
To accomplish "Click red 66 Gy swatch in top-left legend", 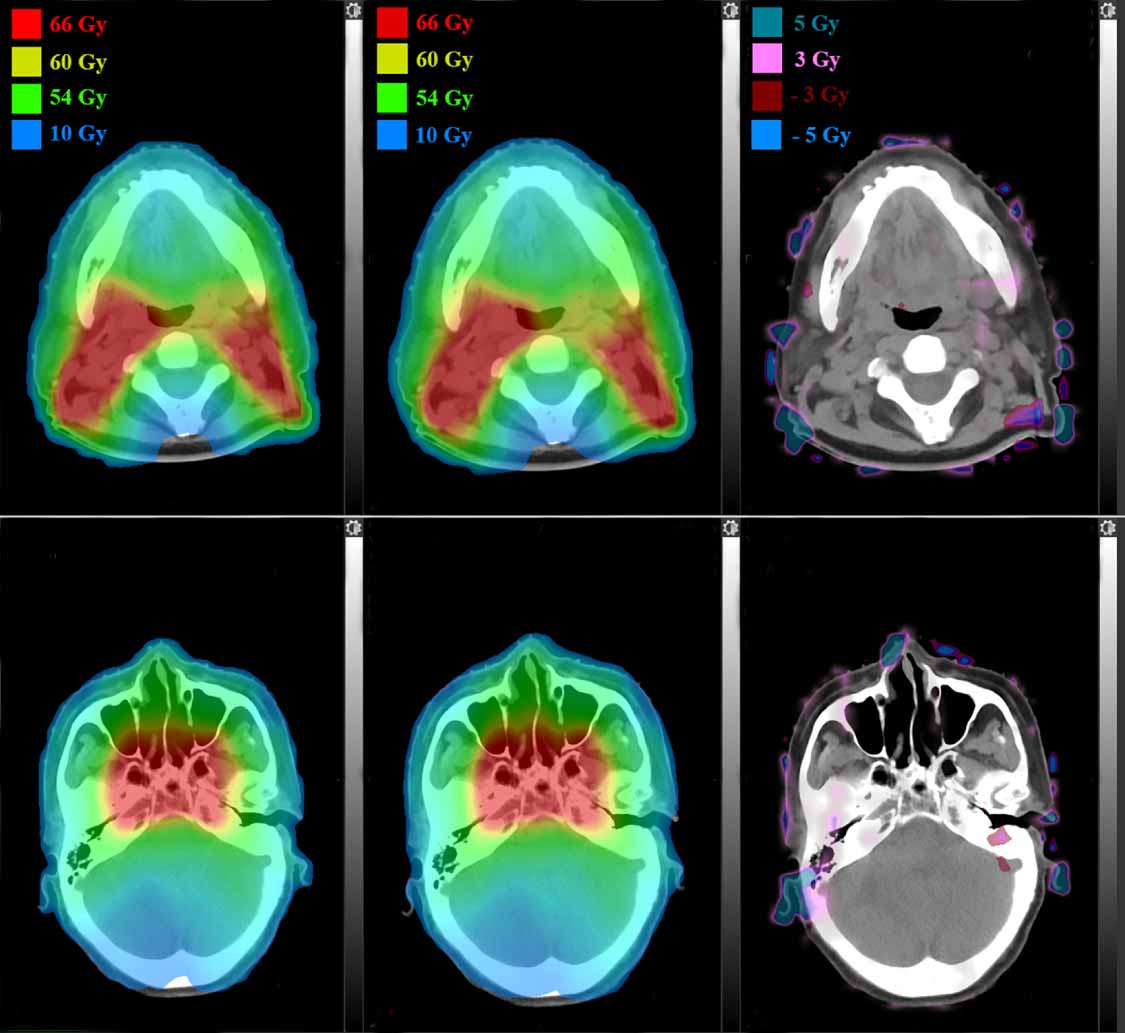I will point(26,24).
